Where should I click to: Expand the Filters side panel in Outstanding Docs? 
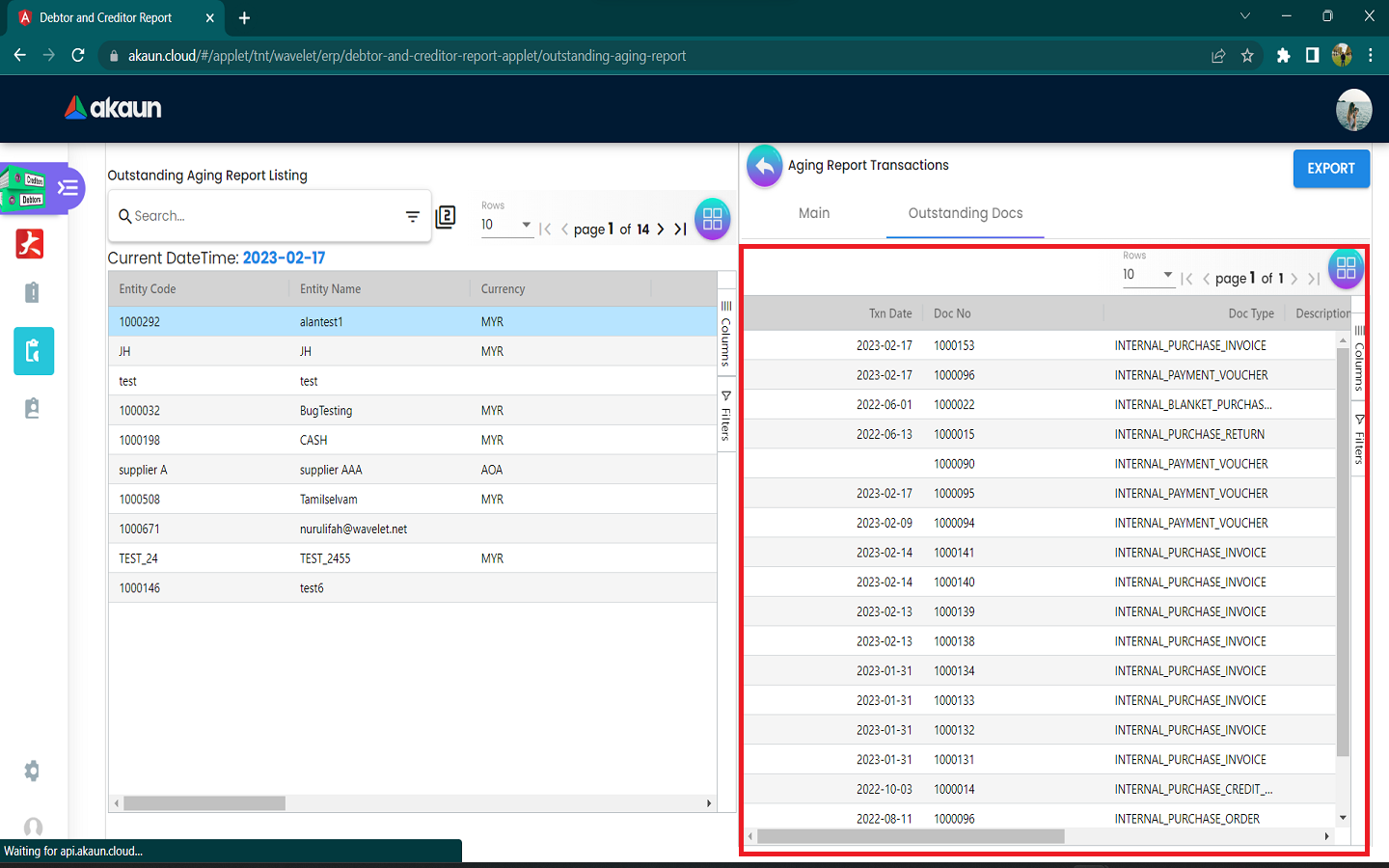point(1359,440)
